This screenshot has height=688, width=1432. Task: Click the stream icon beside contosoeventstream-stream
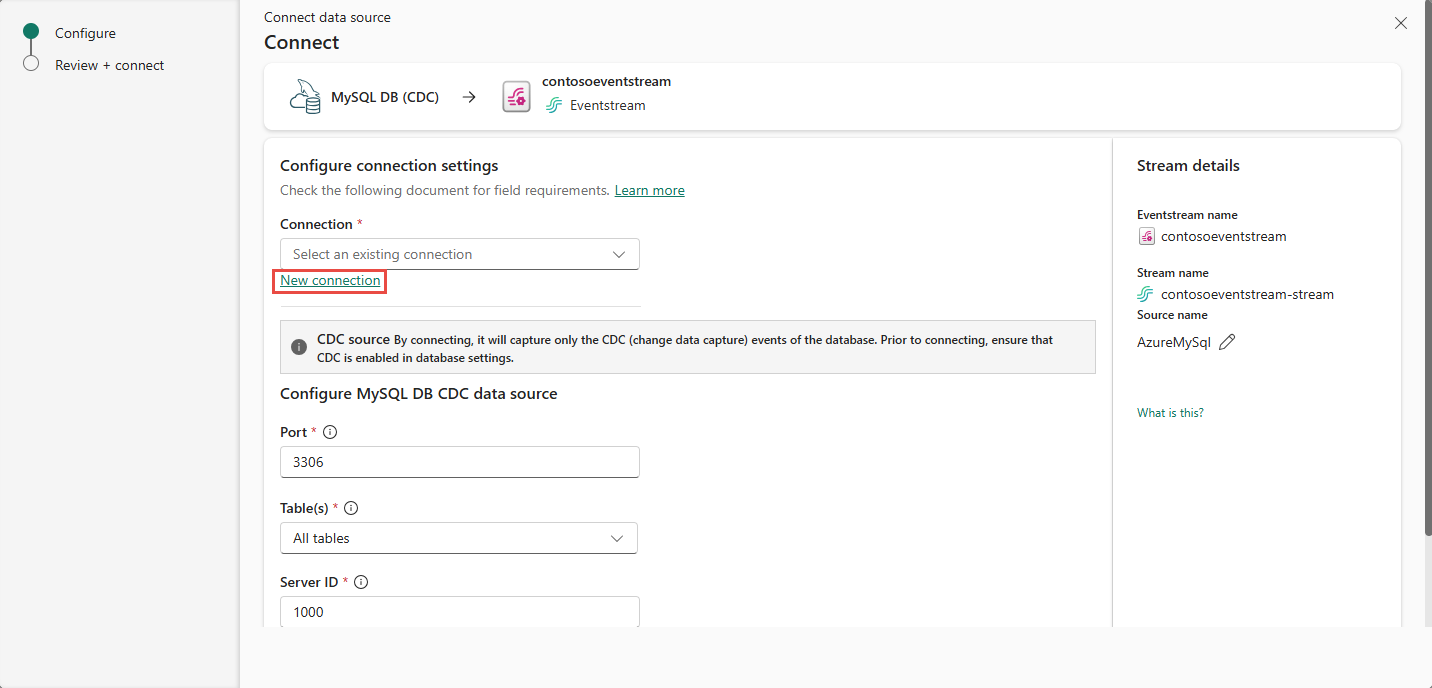coord(1146,294)
